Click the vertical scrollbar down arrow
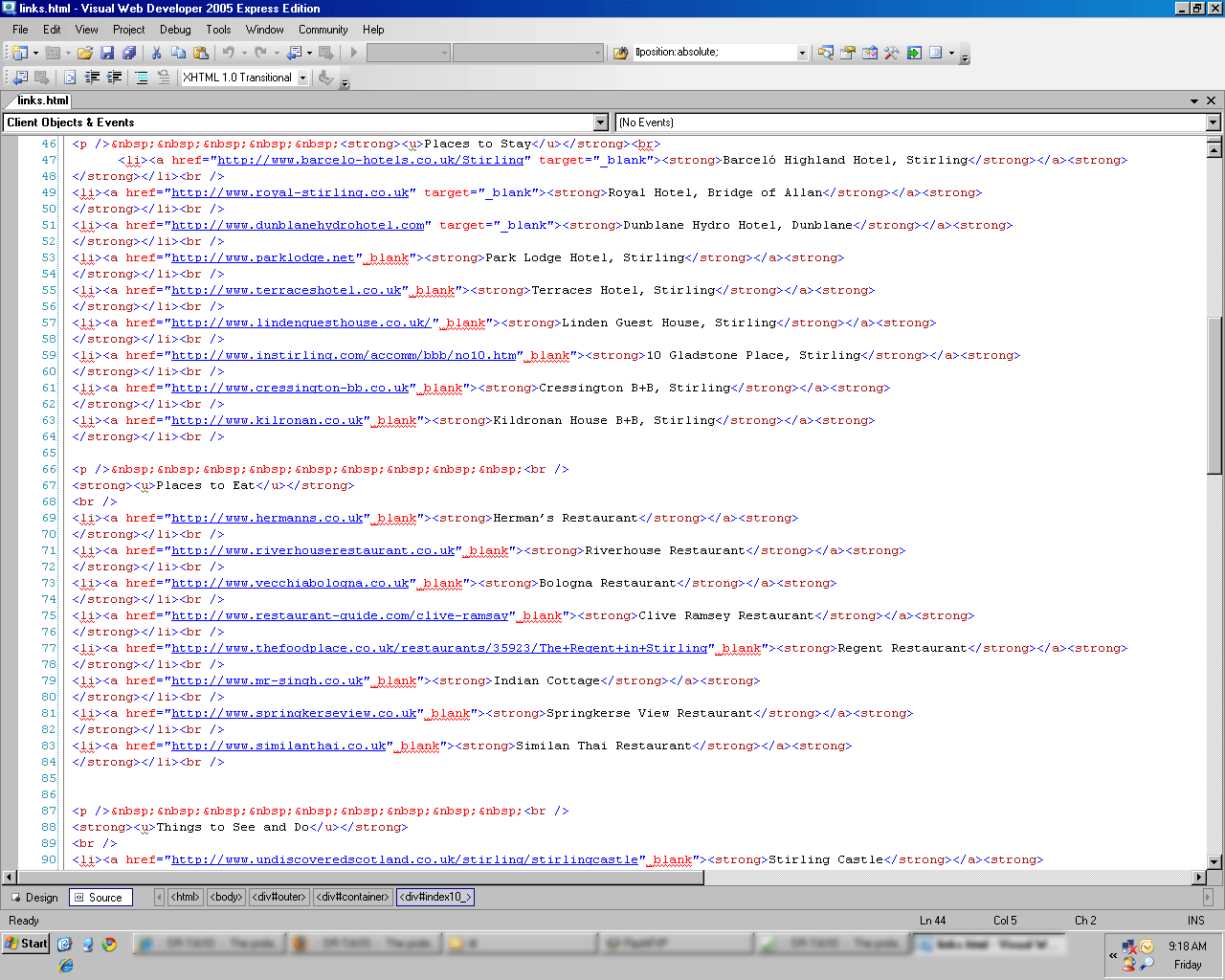The width and height of the screenshot is (1225, 980). pyautogui.click(x=1214, y=861)
